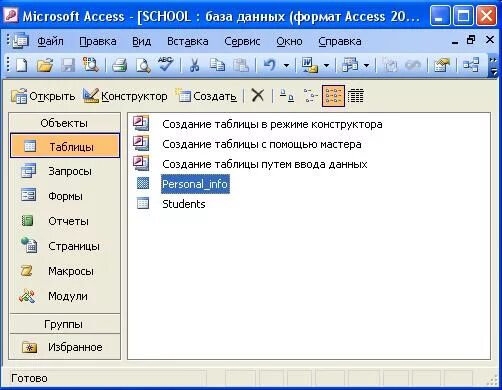The image size is (502, 390).
Task: Expand the Analyze dropdown arrow
Action: tap(366, 65)
